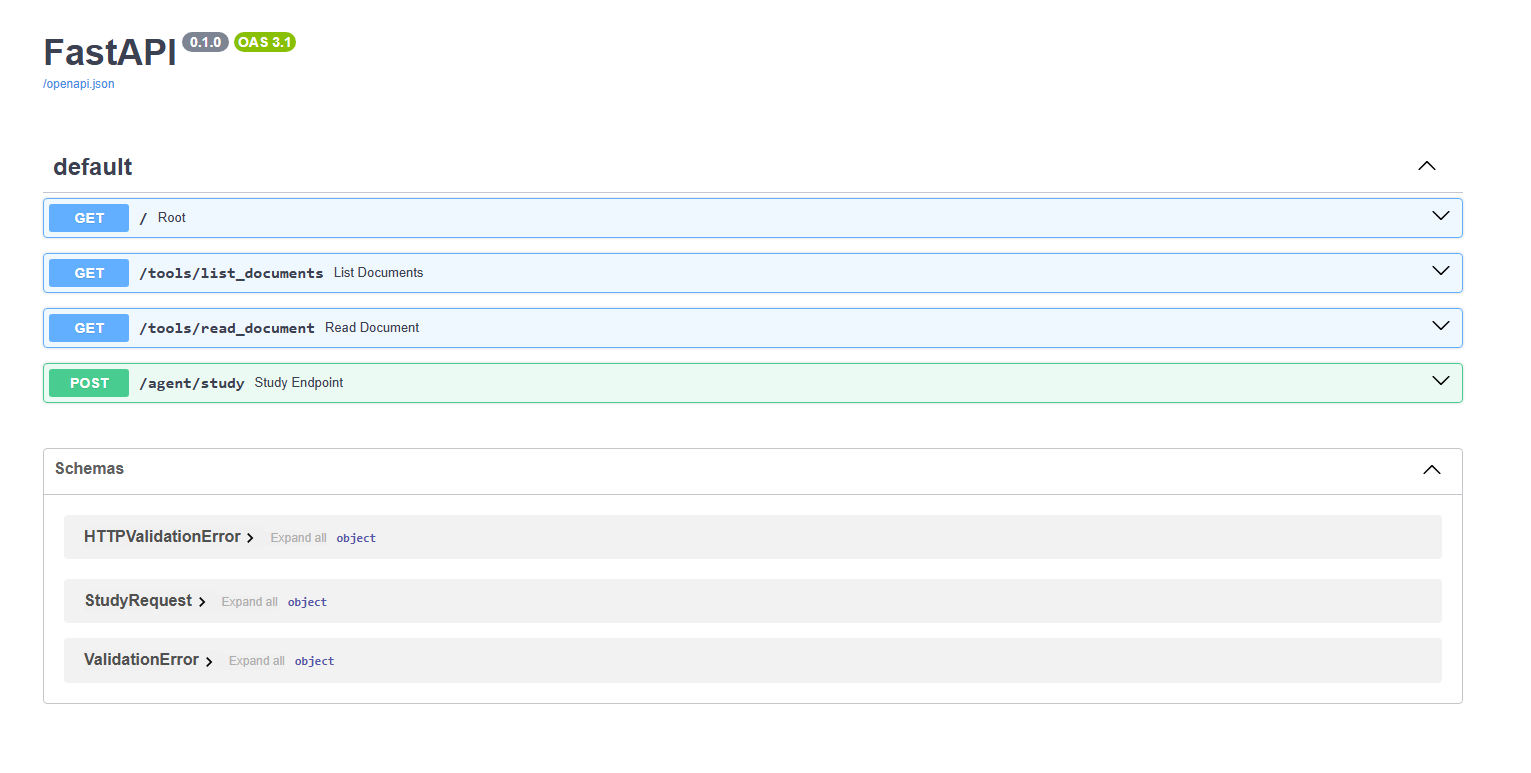The width and height of the screenshot is (1531, 773).
Task: Expand Read Document endpoint chevron
Action: (x=1440, y=326)
